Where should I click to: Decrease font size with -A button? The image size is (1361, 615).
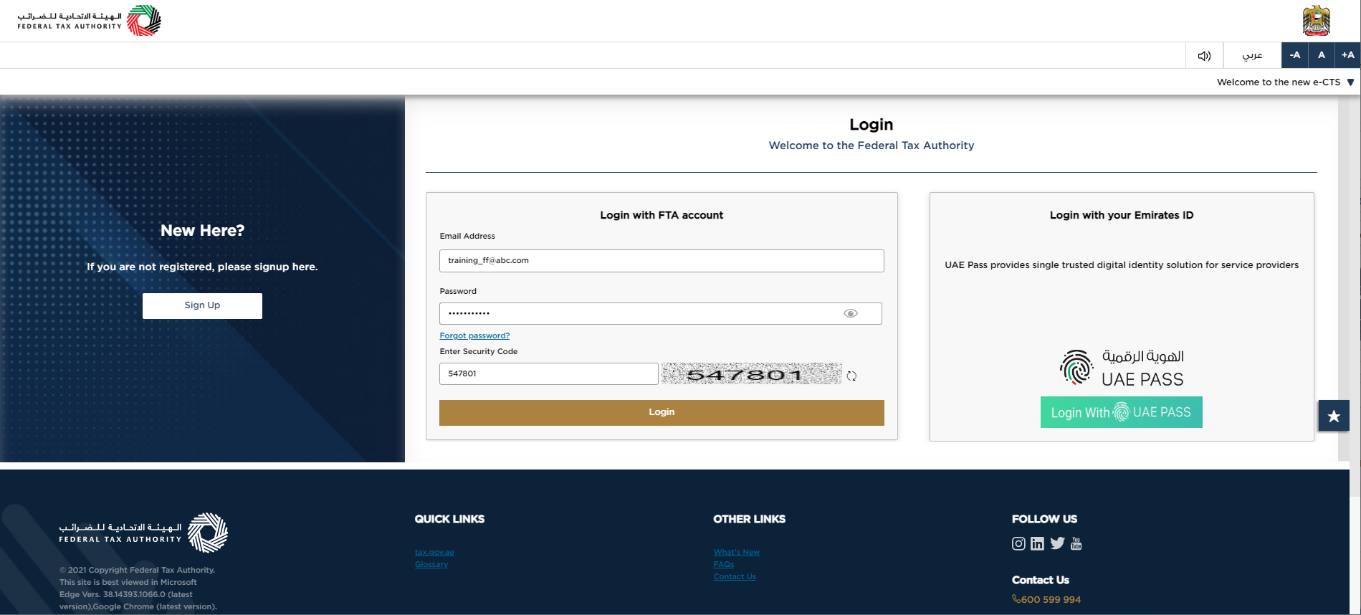click(1295, 55)
